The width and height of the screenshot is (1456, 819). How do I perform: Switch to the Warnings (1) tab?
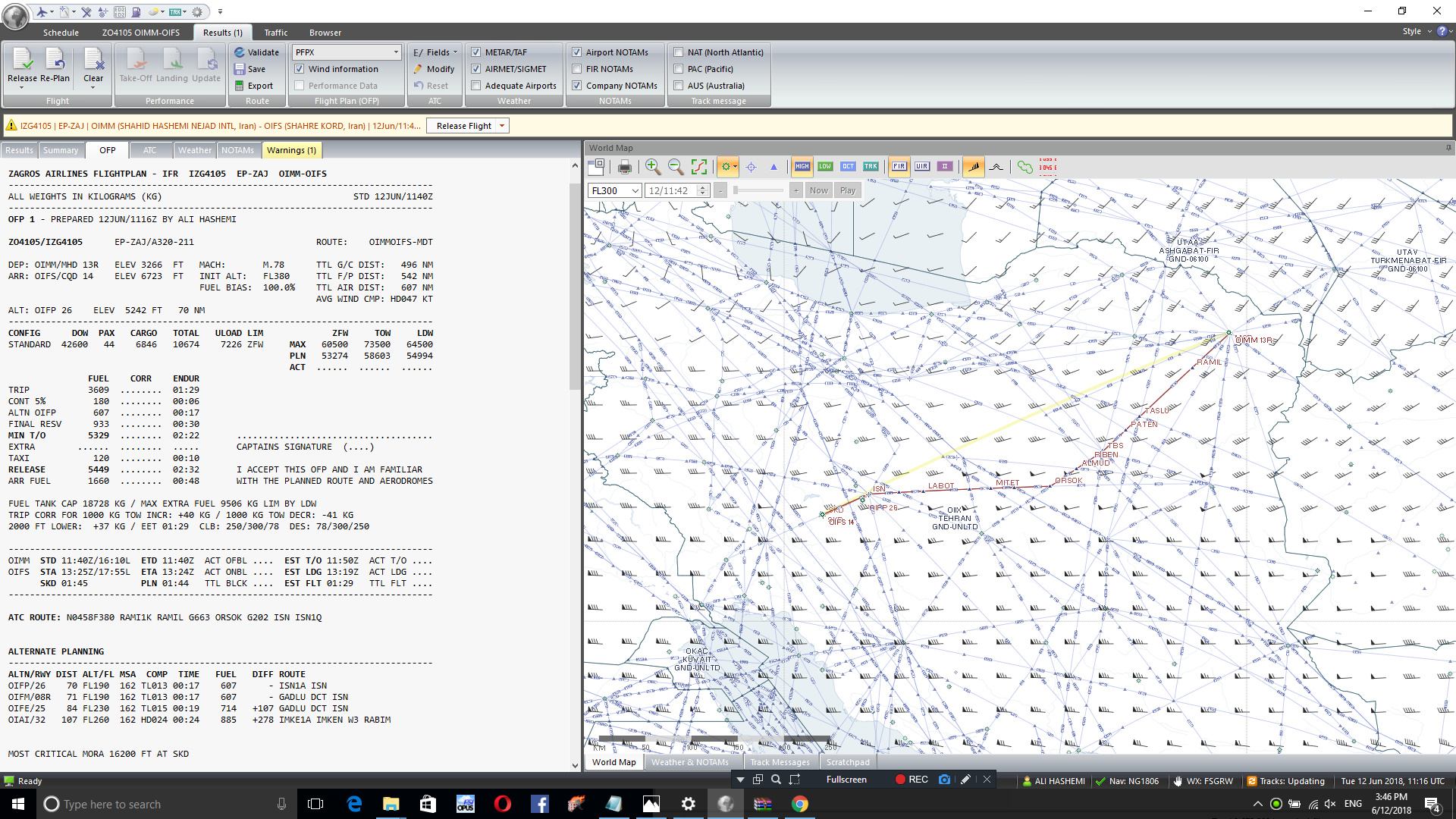click(x=292, y=149)
